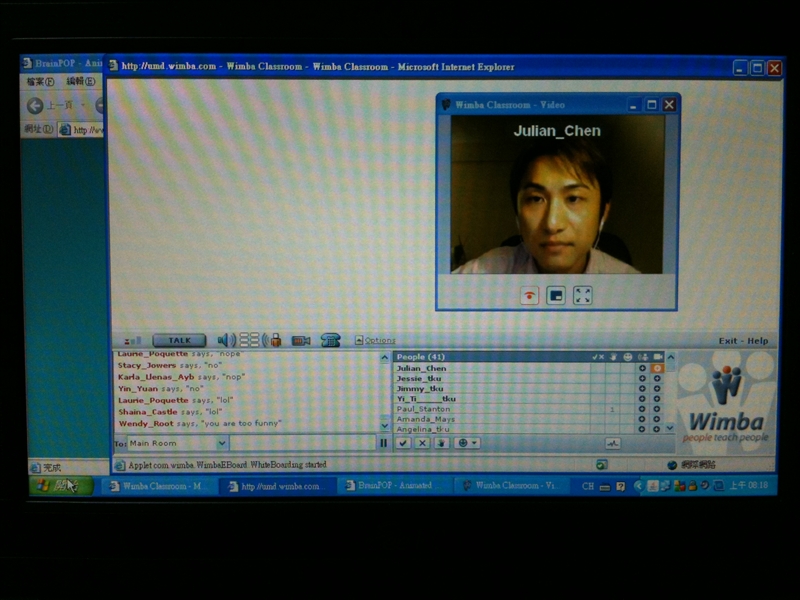Viewport: 800px width, 600px height.
Task: Switch video to picture-in-picture view
Action: tap(556, 295)
